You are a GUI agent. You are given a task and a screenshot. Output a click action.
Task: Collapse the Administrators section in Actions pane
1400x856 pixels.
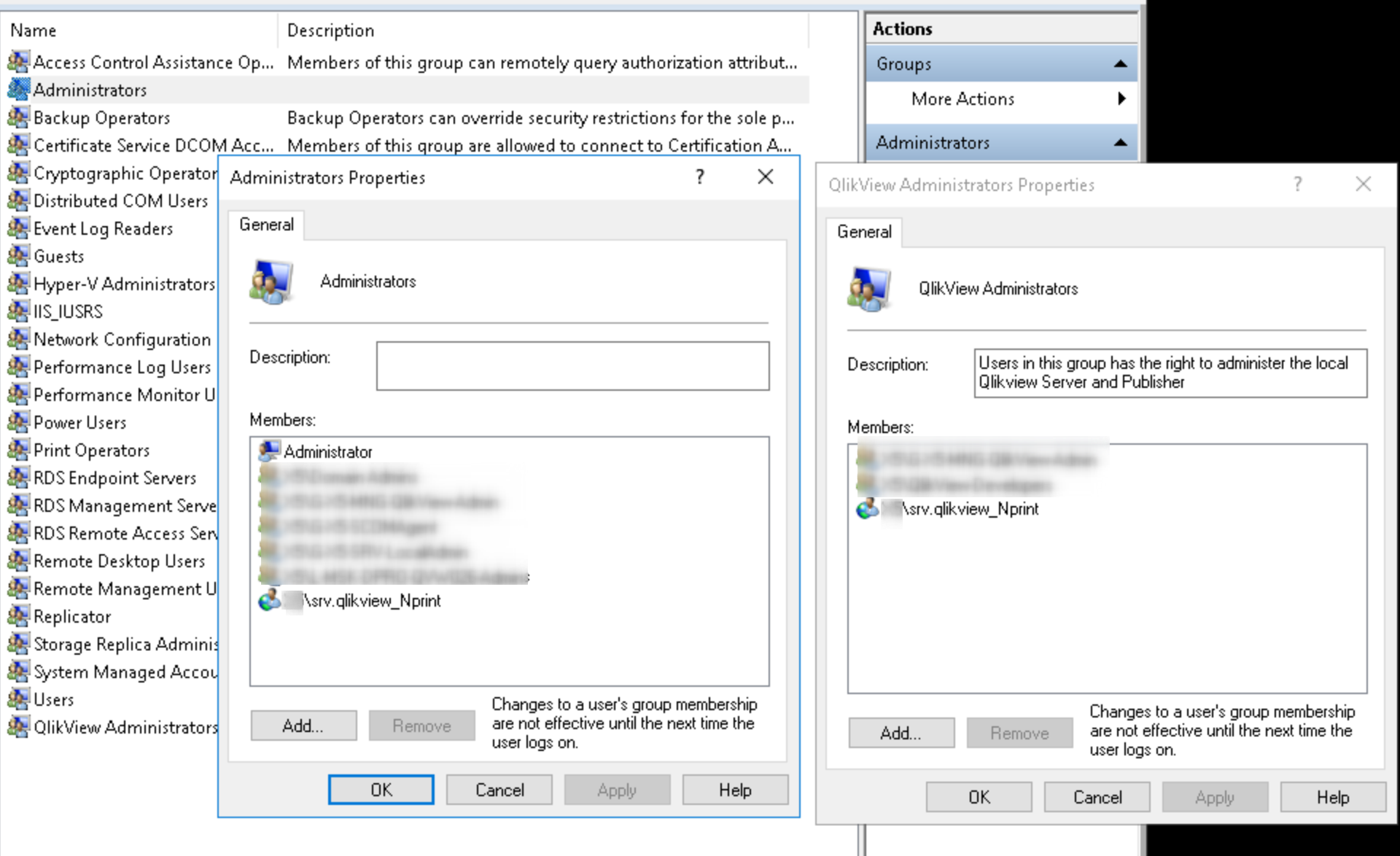[x=1121, y=143]
